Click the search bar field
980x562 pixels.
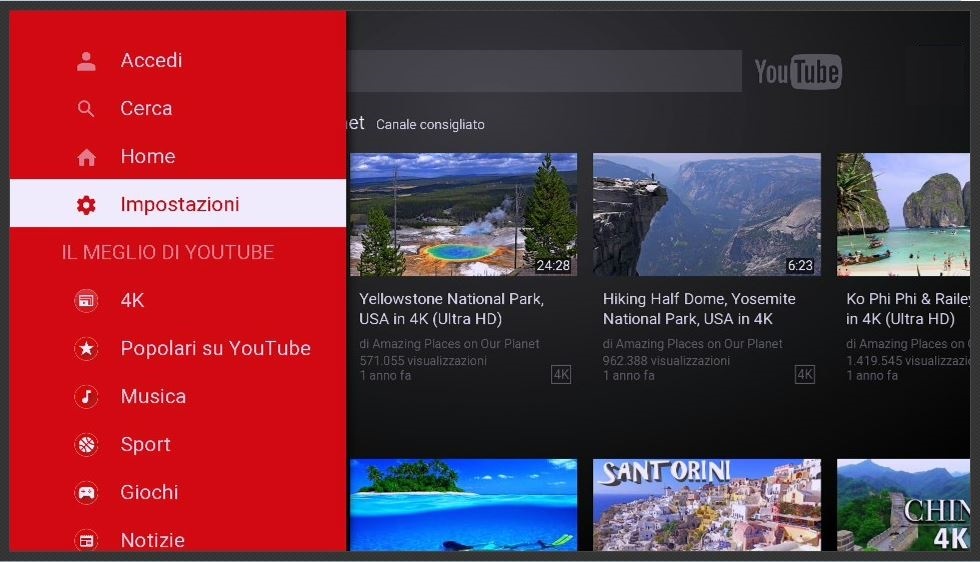point(544,71)
